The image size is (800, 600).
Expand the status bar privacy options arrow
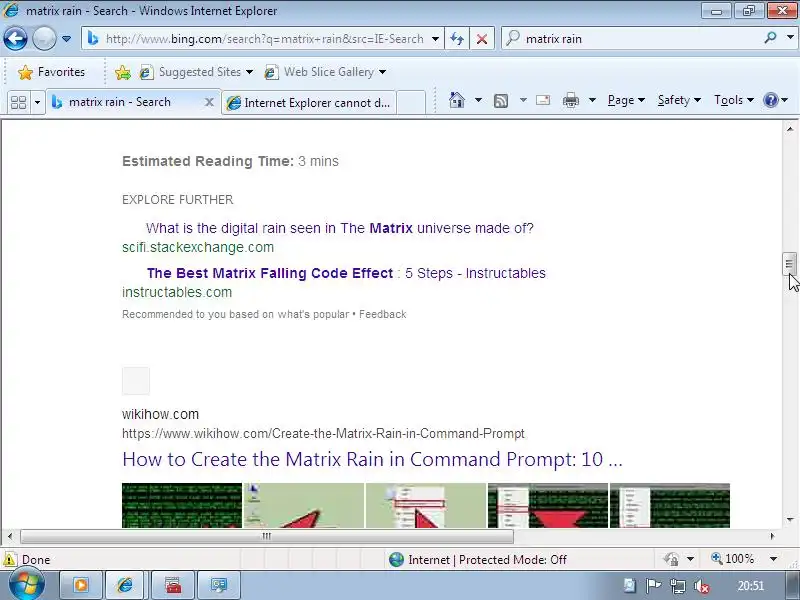click(690, 559)
